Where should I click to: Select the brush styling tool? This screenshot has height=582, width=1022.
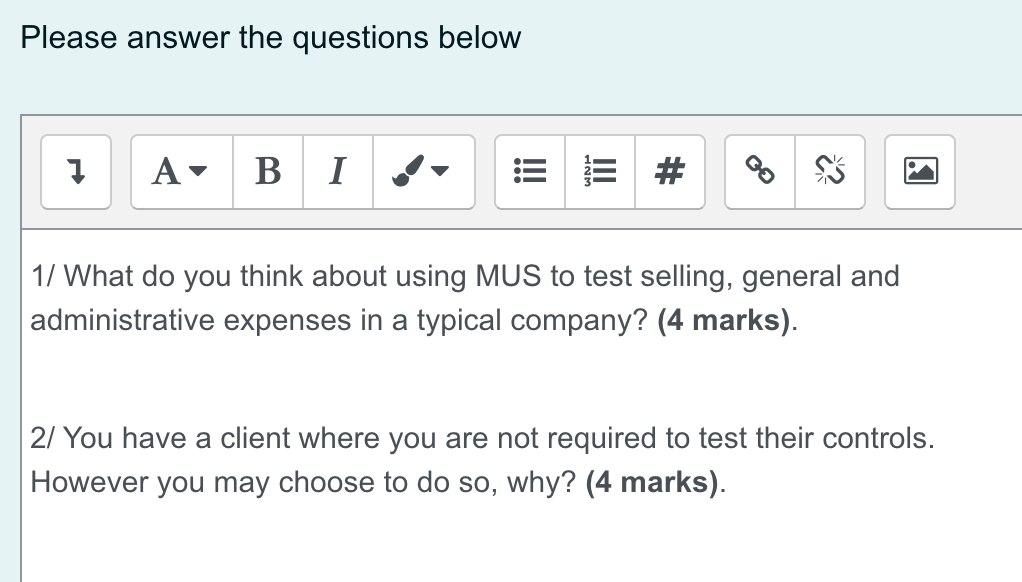[x=410, y=171]
